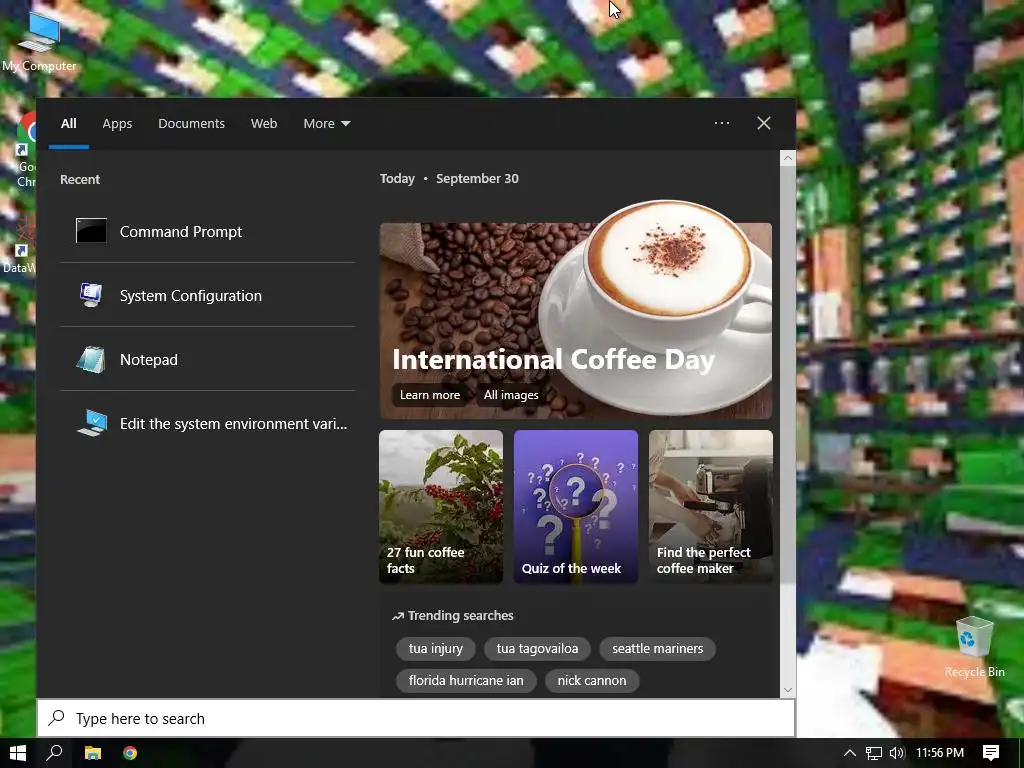Click the scrollbar up arrow
Screen dimensions: 1024x768
tap(788, 158)
